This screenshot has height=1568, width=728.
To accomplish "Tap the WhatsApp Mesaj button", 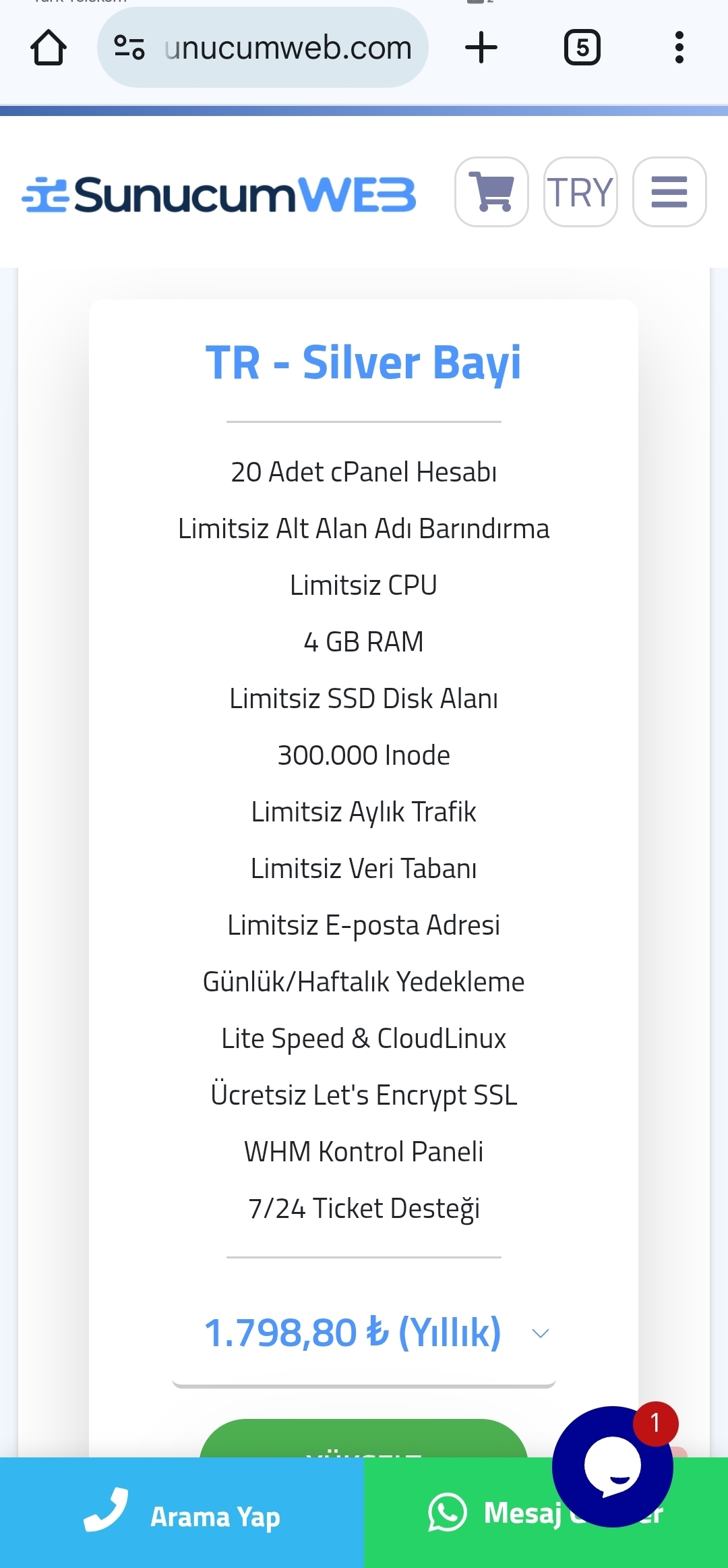I will (546, 1513).
